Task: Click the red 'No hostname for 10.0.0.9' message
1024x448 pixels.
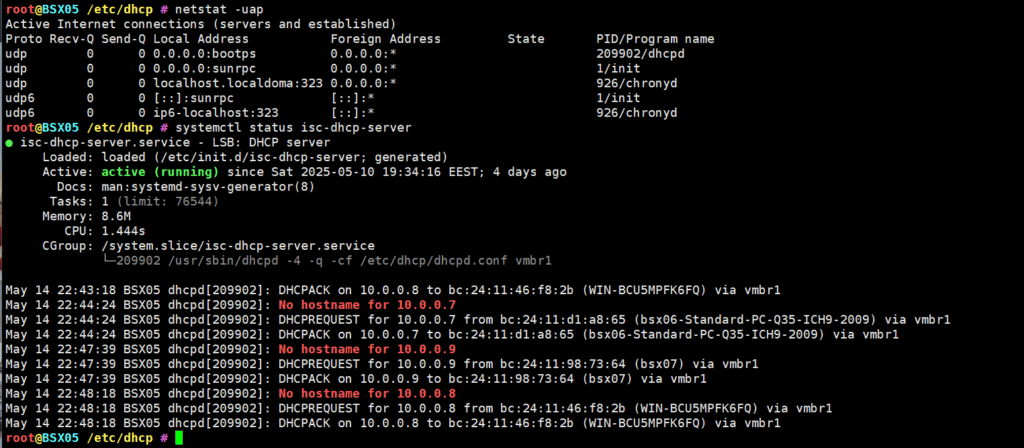Action: (367, 349)
